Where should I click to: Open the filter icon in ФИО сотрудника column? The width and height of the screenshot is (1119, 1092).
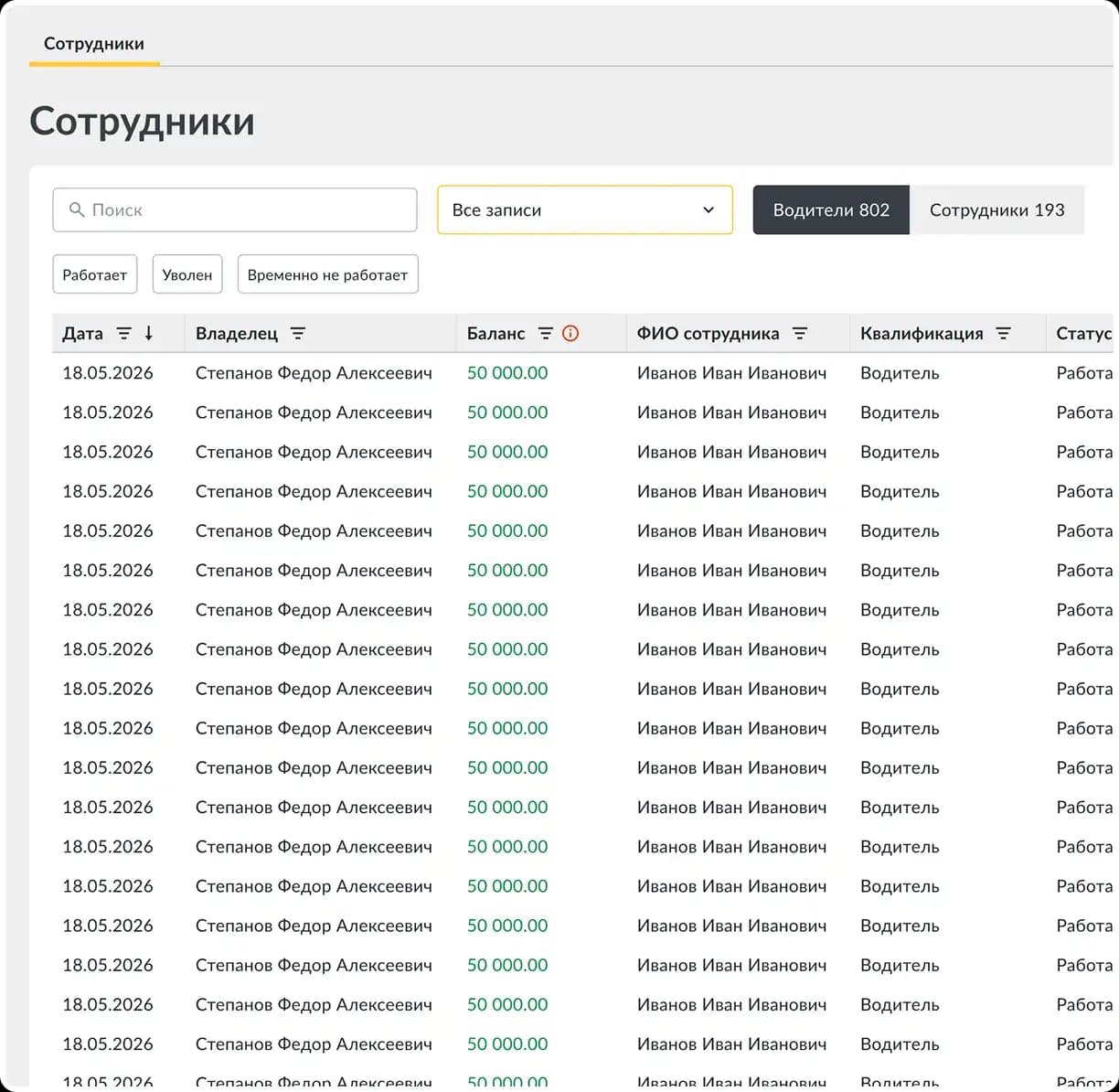(x=800, y=334)
